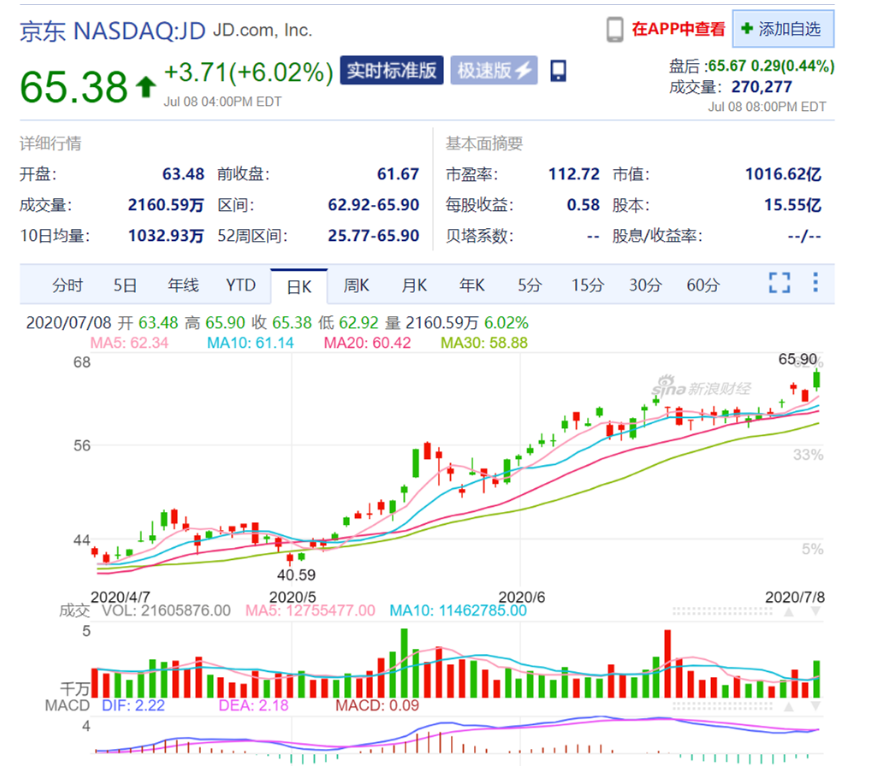
Task: Click the mobile phone icon beside 在APP中查看
Action: (614, 29)
